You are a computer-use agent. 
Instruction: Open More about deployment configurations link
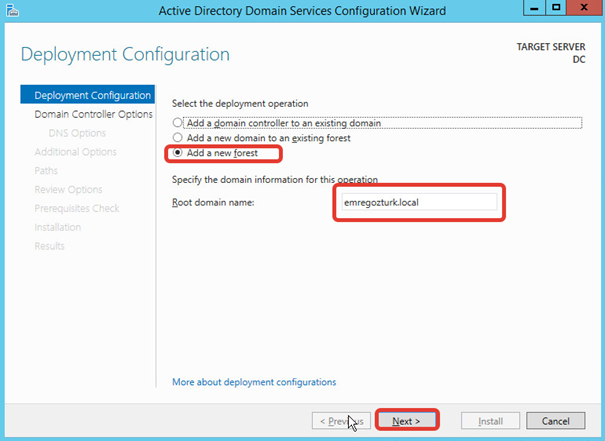tap(254, 382)
